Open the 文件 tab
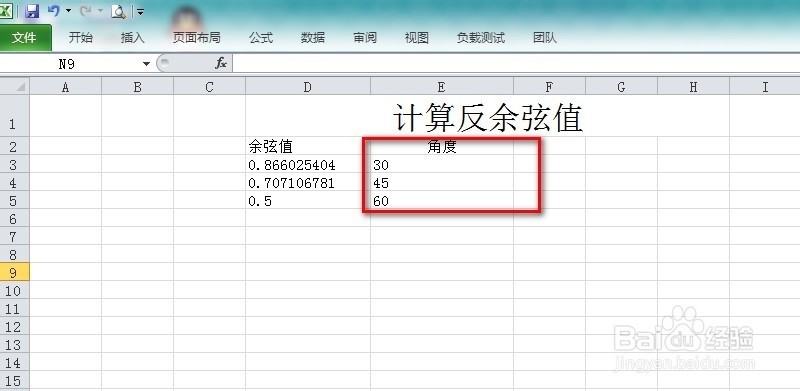 25,38
